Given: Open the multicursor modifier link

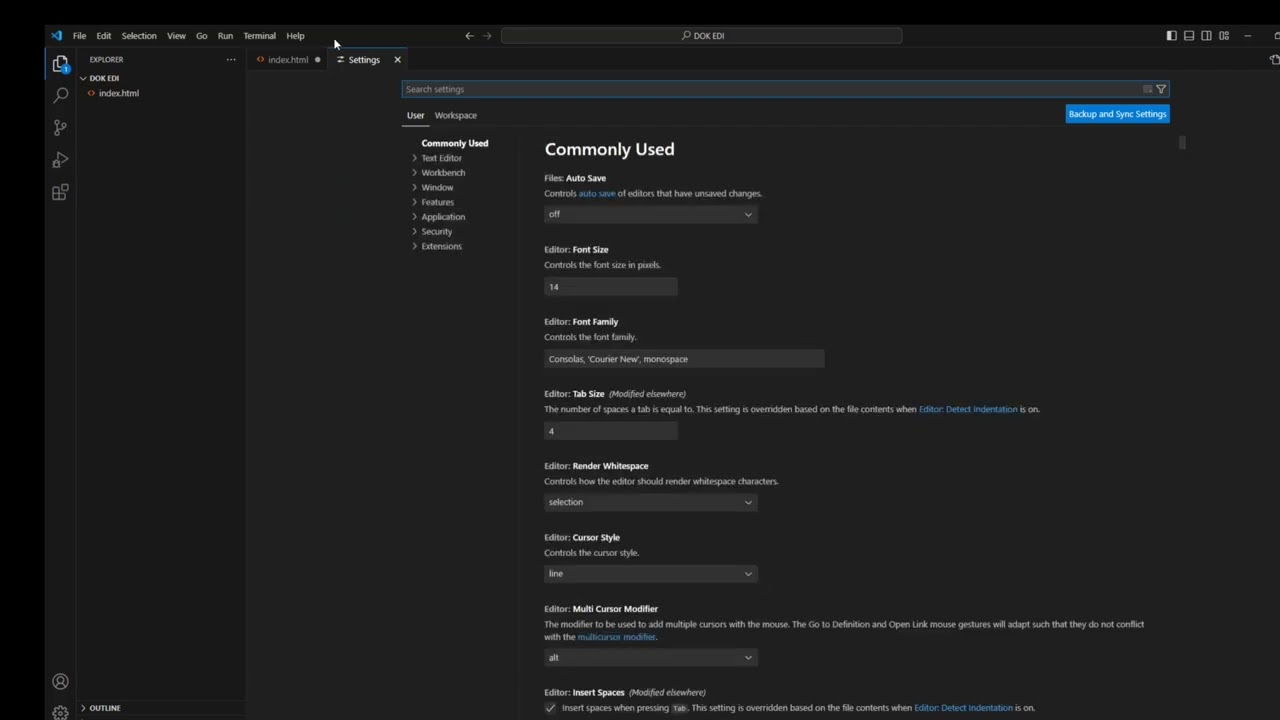Looking at the screenshot, I should click(617, 637).
